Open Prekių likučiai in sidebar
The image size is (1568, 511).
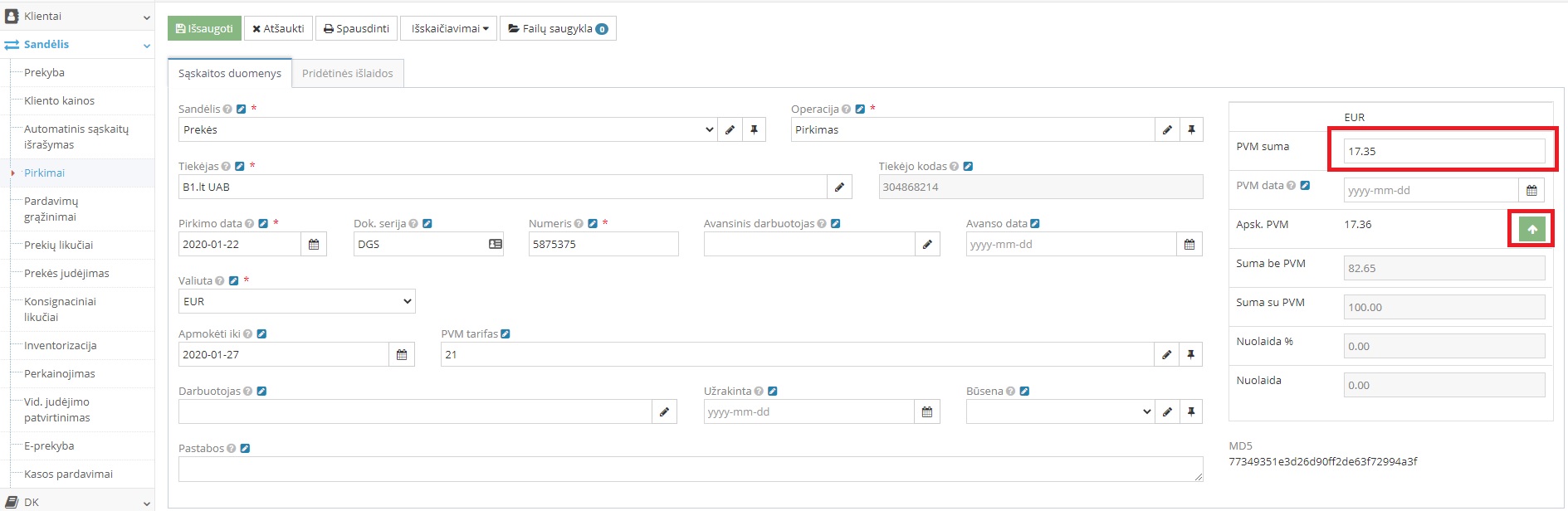point(59,246)
